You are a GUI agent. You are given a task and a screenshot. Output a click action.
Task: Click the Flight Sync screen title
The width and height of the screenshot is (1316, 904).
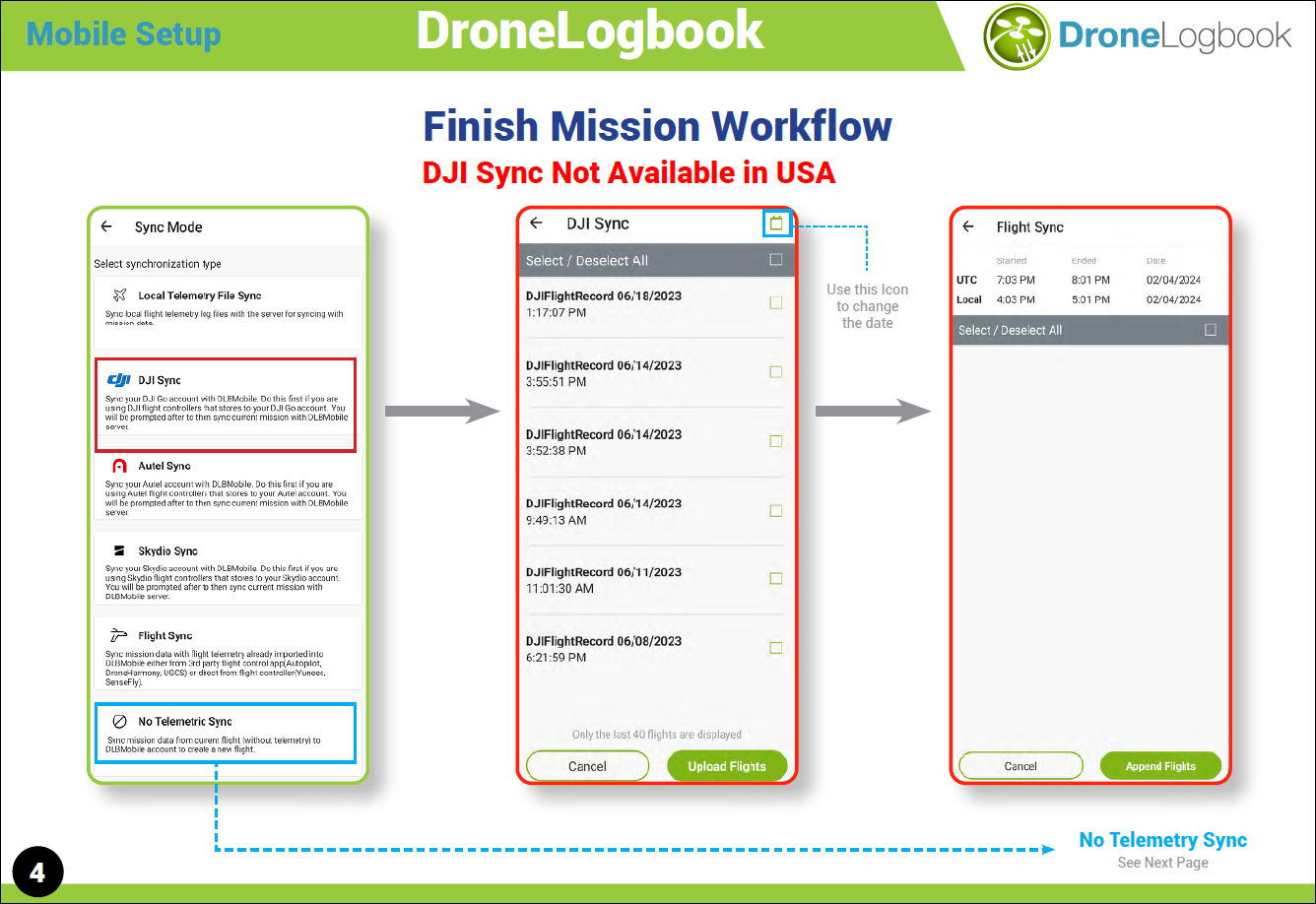(1030, 227)
